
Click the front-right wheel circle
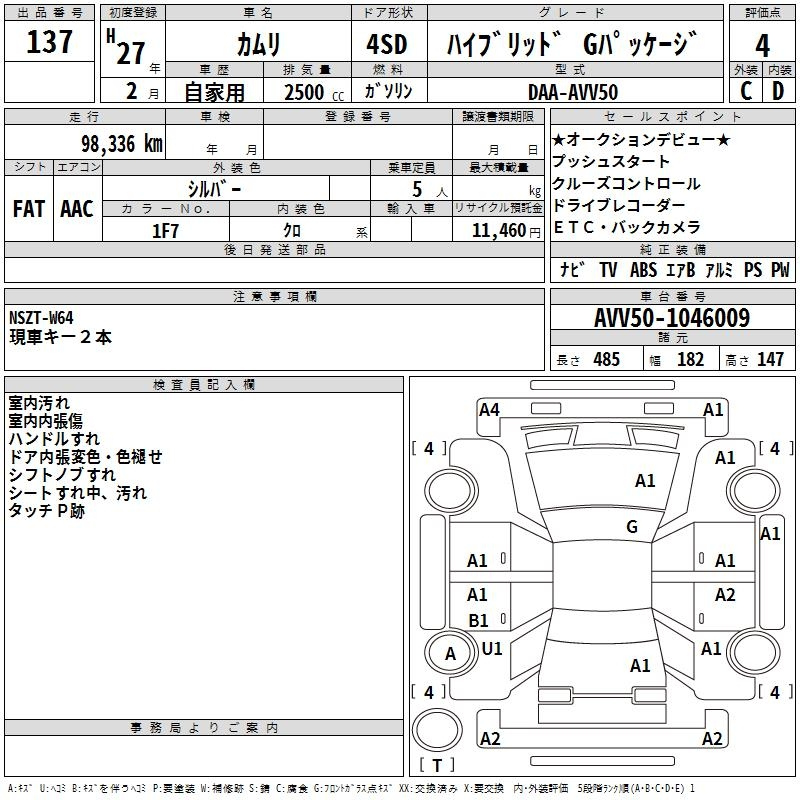tap(753, 490)
